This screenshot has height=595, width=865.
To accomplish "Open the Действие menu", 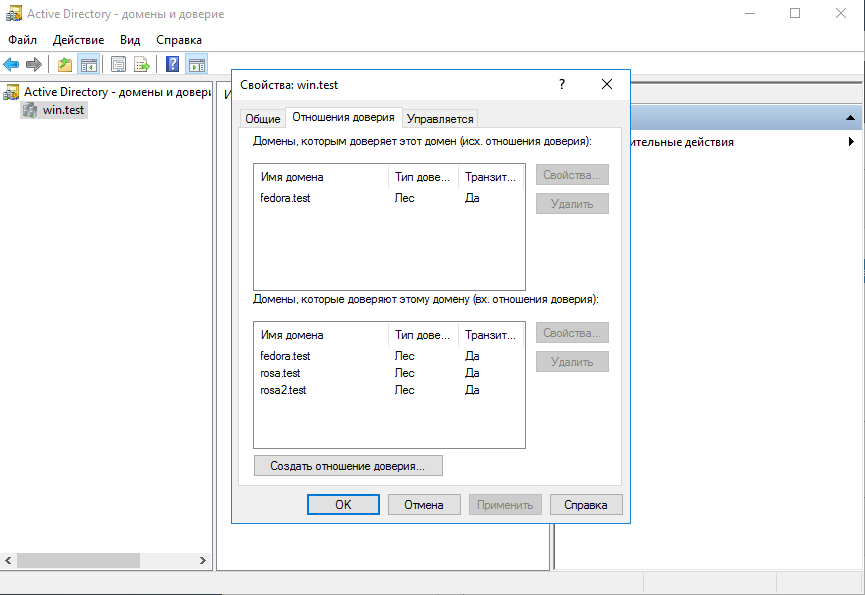I will [x=78, y=40].
